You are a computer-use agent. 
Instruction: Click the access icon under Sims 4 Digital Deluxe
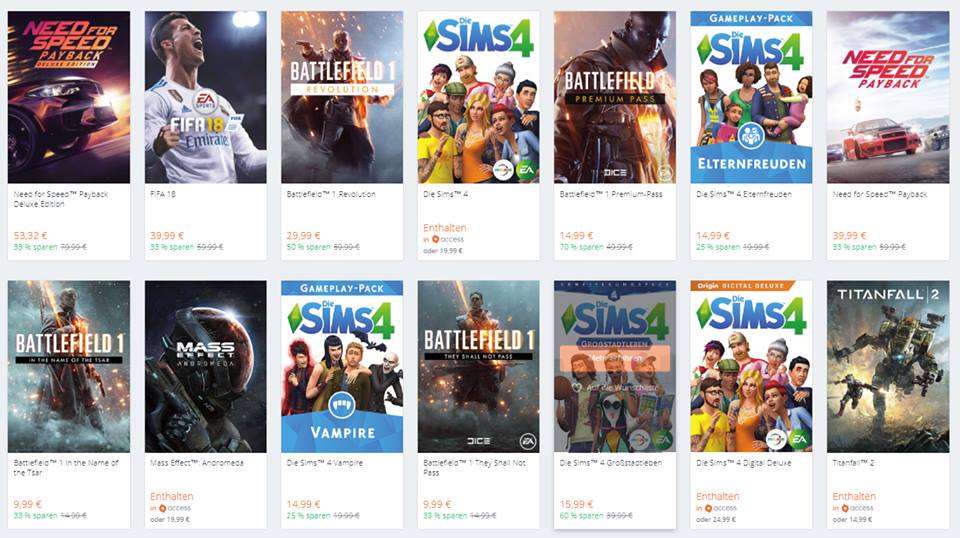coord(708,508)
